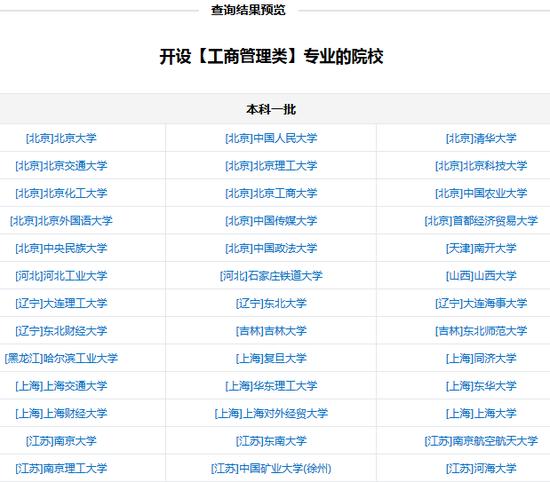550x482 pixels.
Task: Open [天津]南开大学 link
Action: (481, 248)
